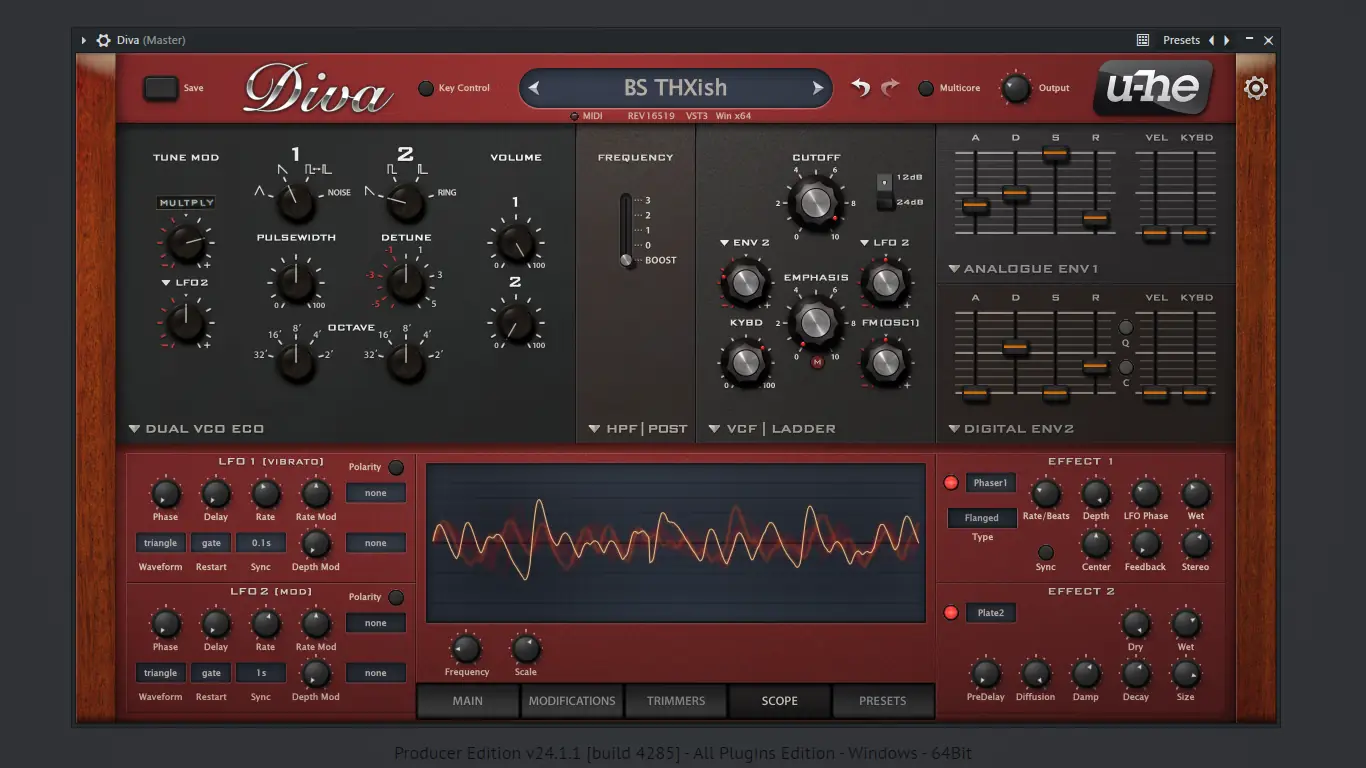Open the LFO 2 cutoff modulation source menu

click(885, 243)
